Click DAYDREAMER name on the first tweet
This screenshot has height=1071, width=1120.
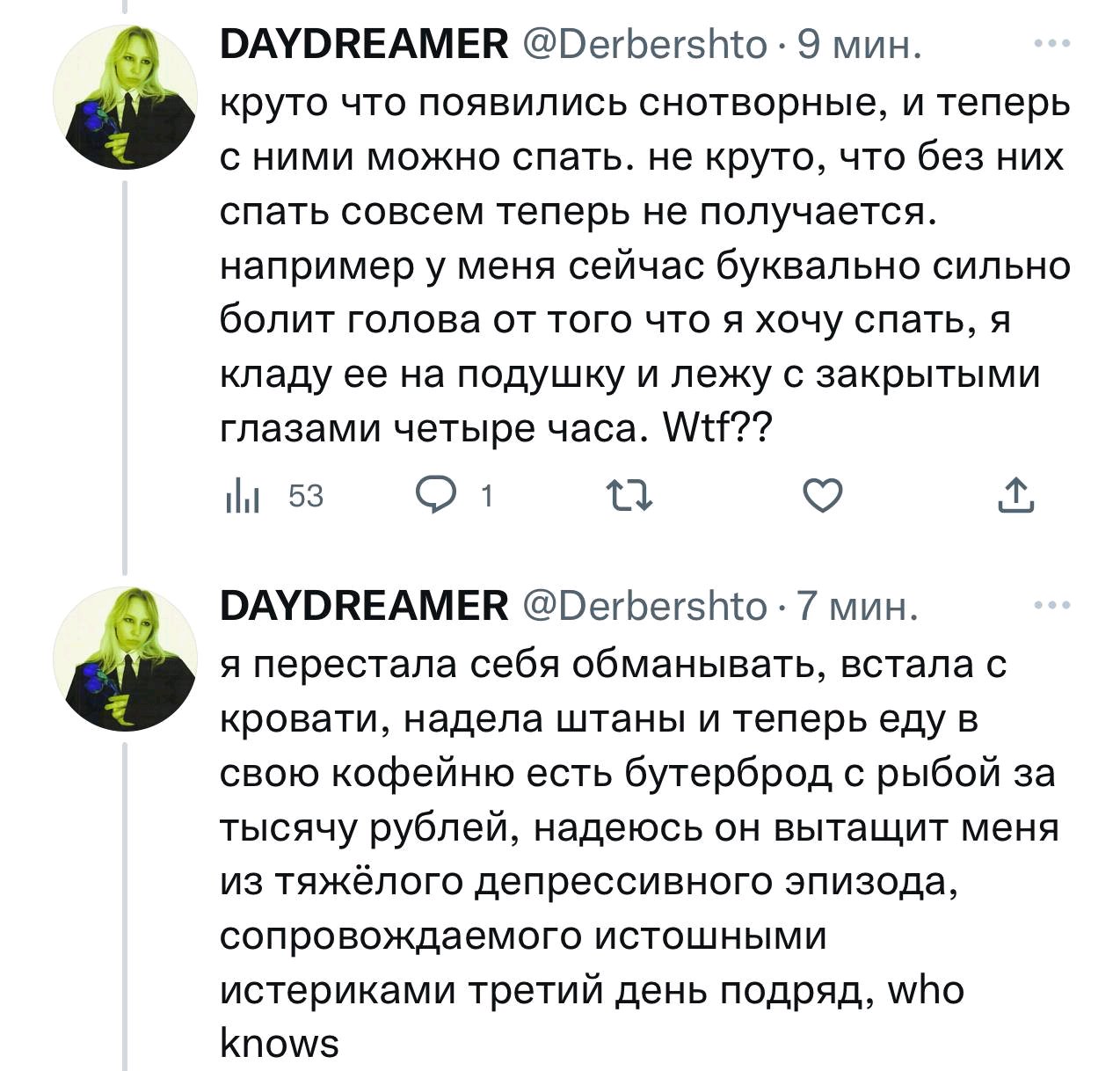(x=363, y=44)
